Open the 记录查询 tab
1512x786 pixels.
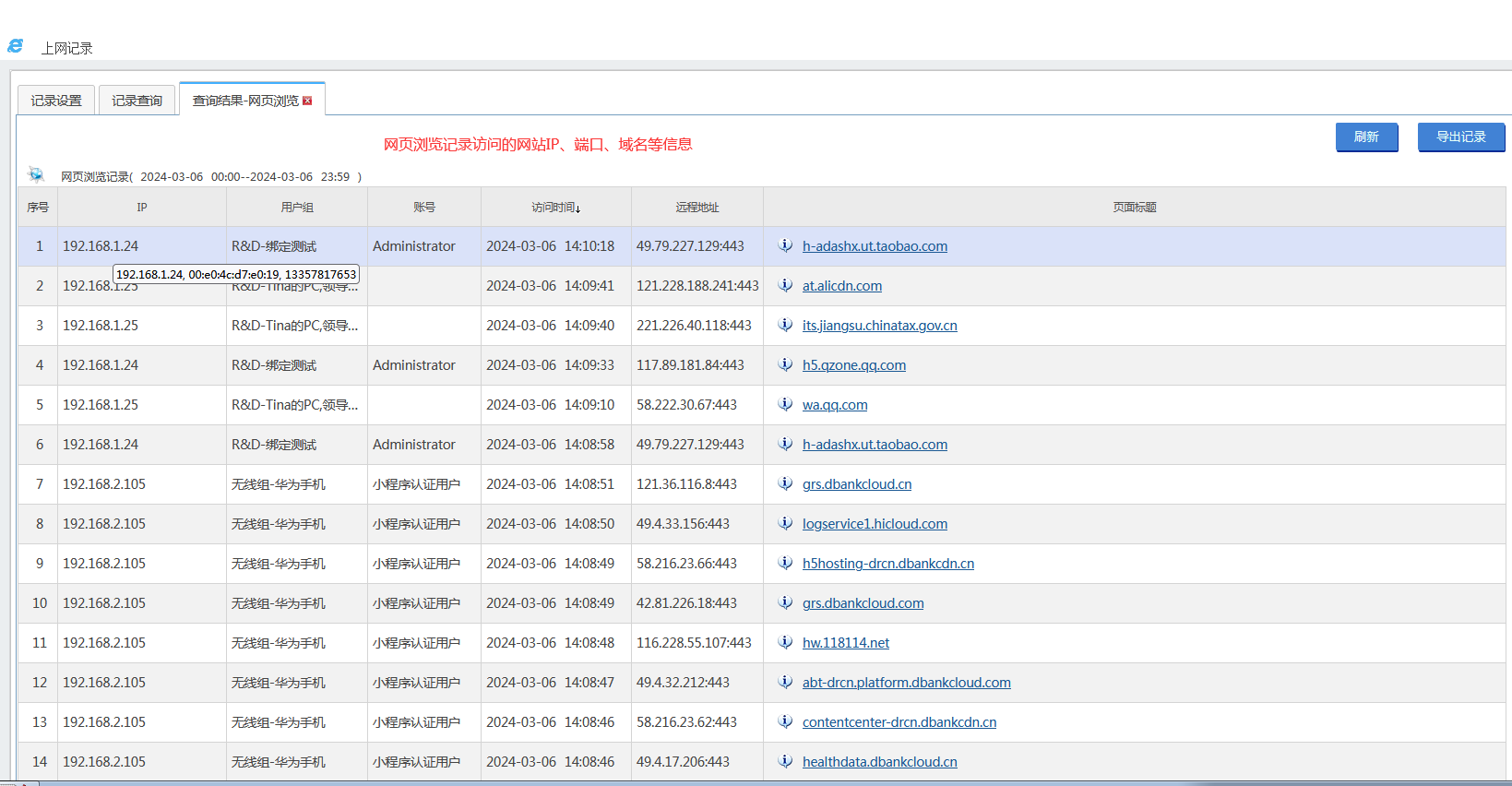tap(137, 101)
